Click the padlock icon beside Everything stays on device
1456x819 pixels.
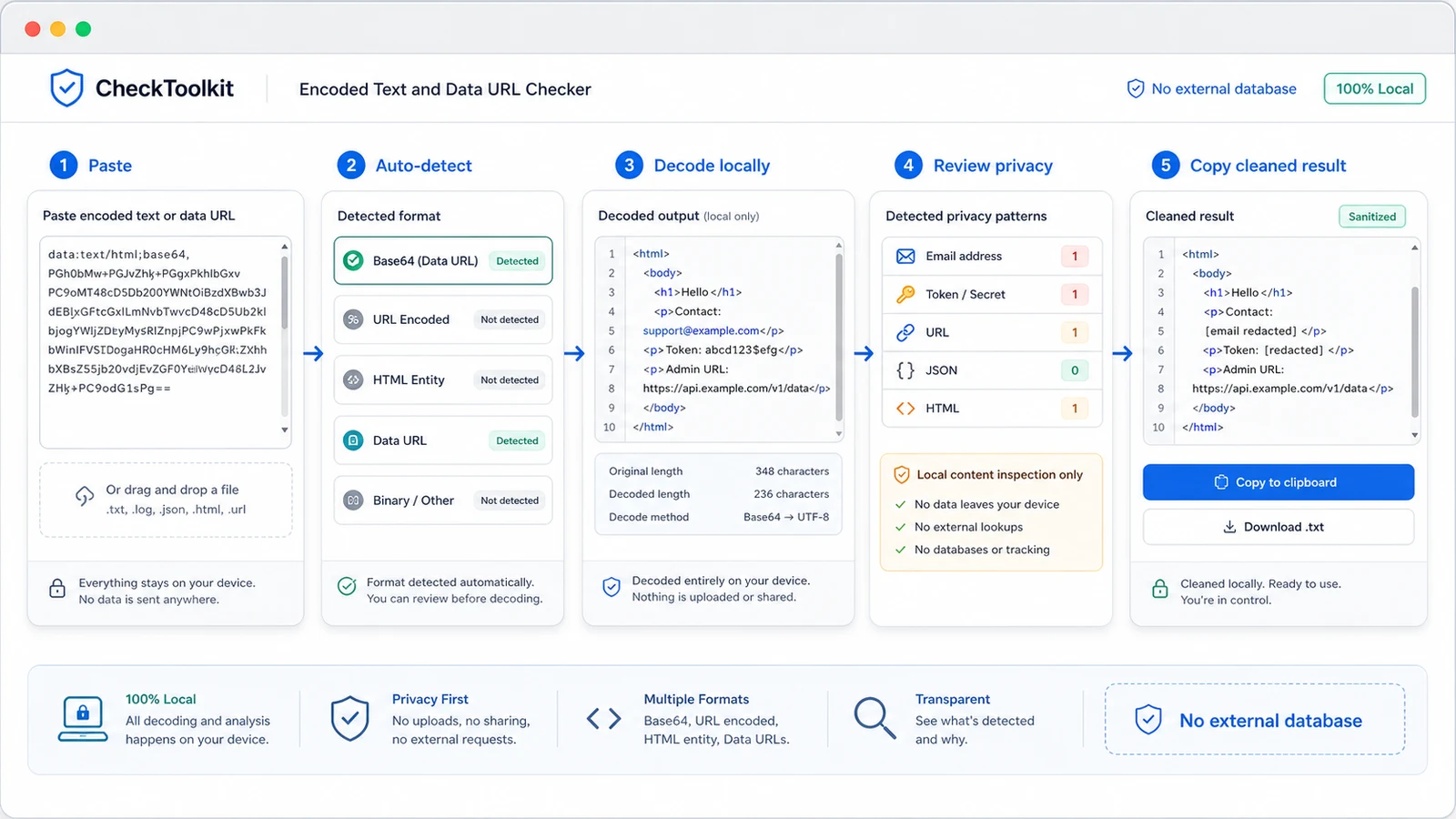coord(57,588)
